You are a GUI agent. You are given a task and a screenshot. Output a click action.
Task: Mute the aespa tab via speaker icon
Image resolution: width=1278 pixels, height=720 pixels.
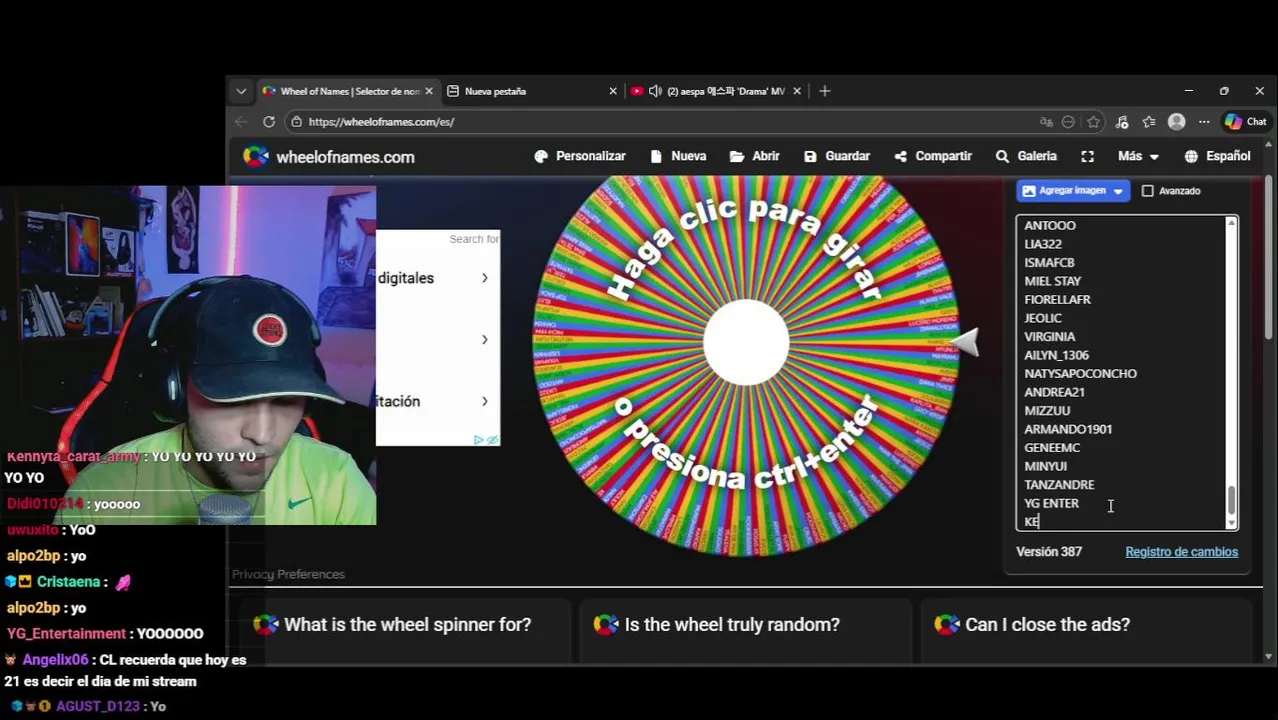coord(655,91)
